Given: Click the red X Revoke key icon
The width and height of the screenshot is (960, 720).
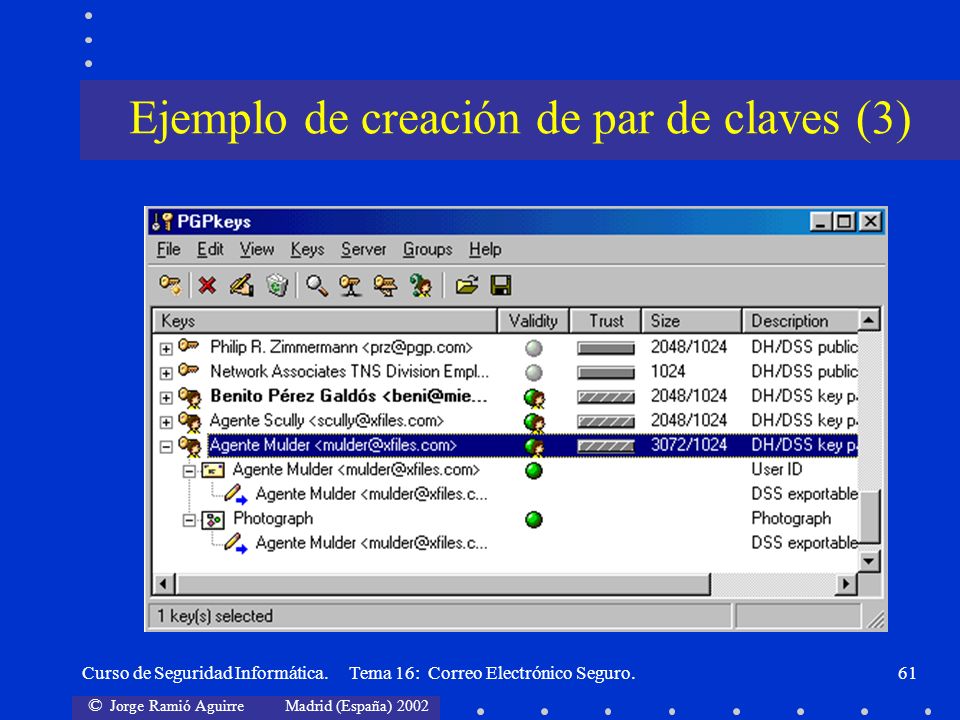Looking at the screenshot, I should pos(208,285).
